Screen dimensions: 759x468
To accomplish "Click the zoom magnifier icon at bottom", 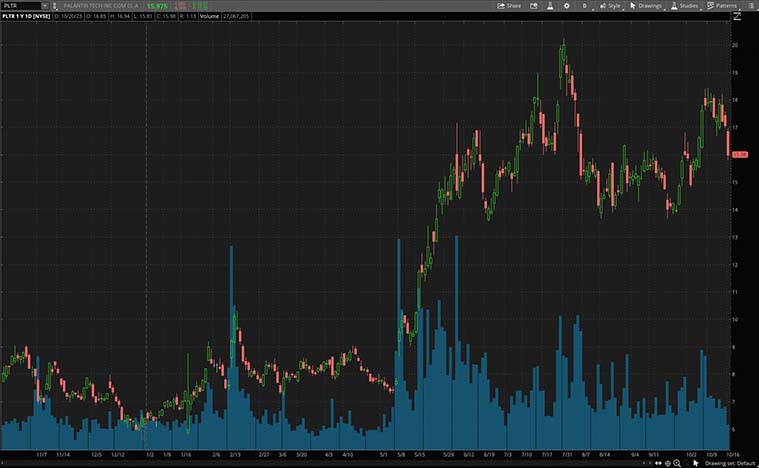I will pyautogui.click(x=677, y=463).
